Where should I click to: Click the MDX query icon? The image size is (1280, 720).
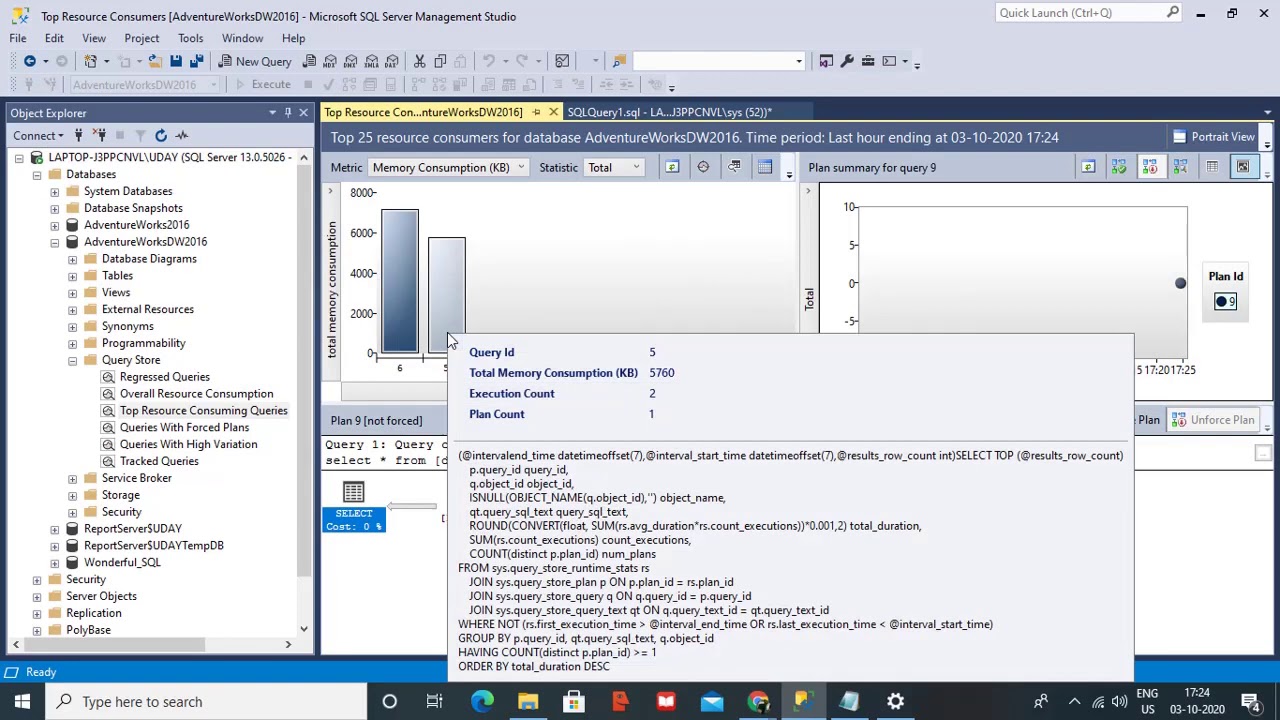click(330, 61)
